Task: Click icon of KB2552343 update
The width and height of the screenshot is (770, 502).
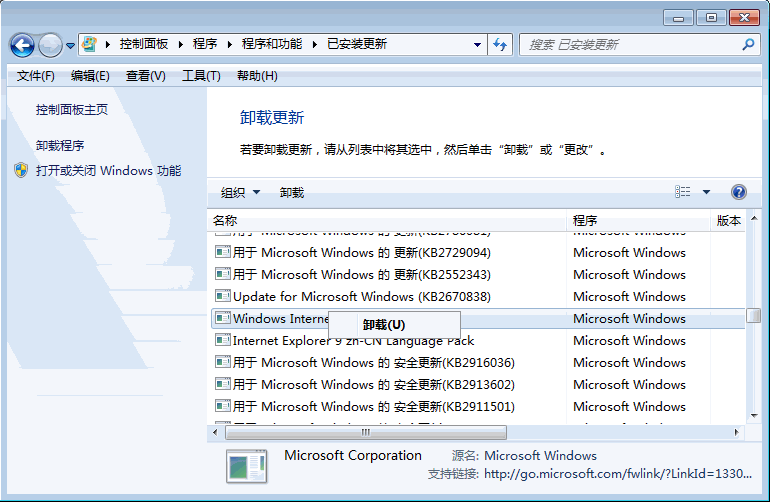Action: 223,274
